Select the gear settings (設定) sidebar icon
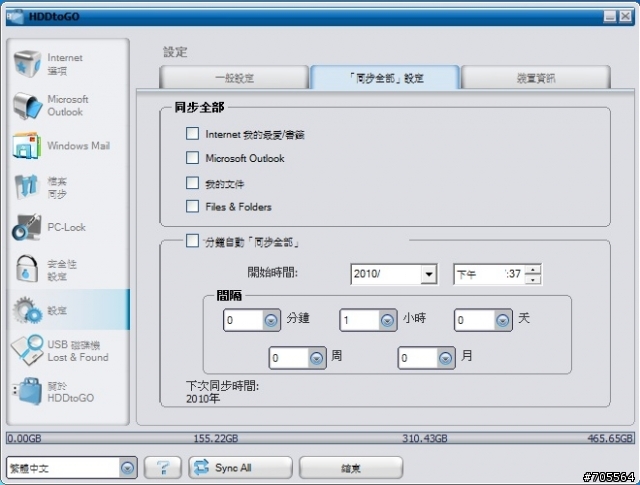640x485 pixels. point(27,310)
